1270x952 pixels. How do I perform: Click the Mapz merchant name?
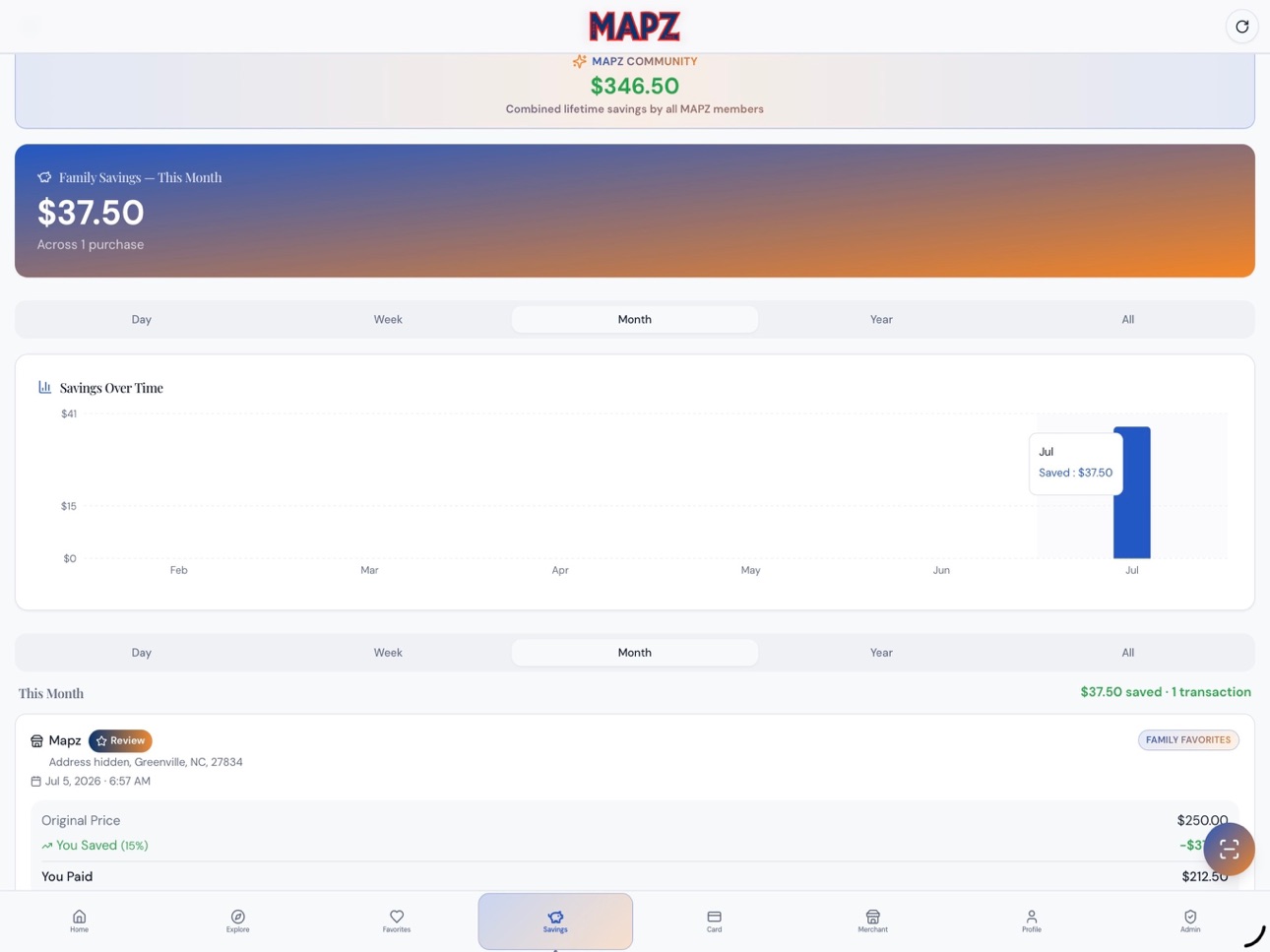[x=65, y=740]
